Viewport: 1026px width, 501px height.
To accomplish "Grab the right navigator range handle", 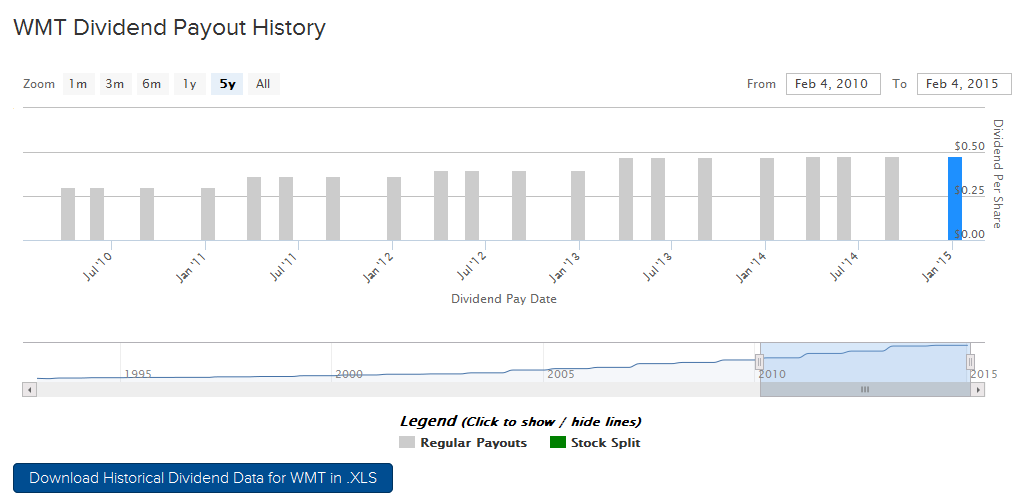I will [970, 362].
